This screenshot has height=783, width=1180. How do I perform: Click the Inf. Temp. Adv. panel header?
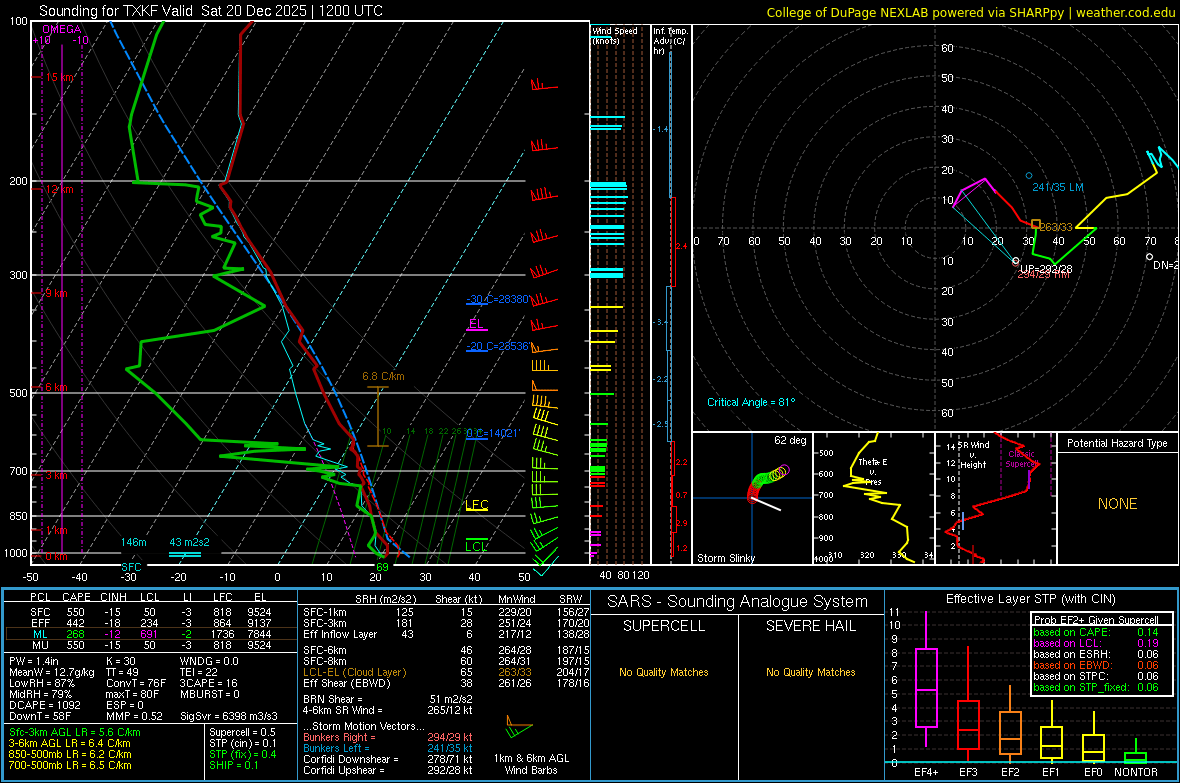click(x=670, y=41)
